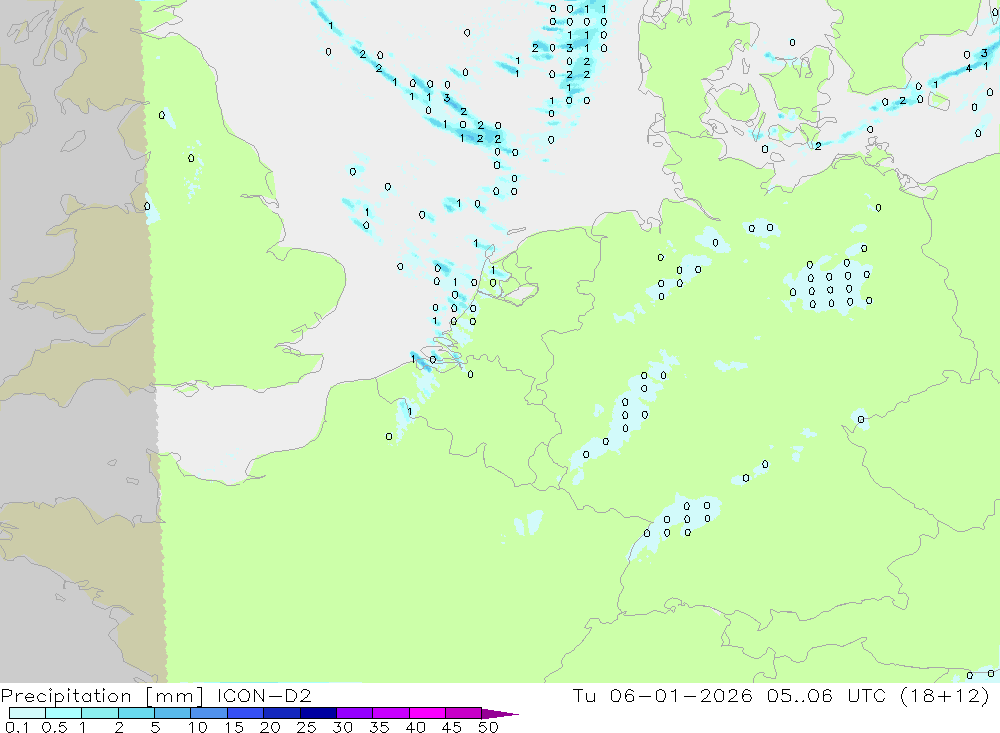Click the "0.1" legend scale label

[17, 727]
